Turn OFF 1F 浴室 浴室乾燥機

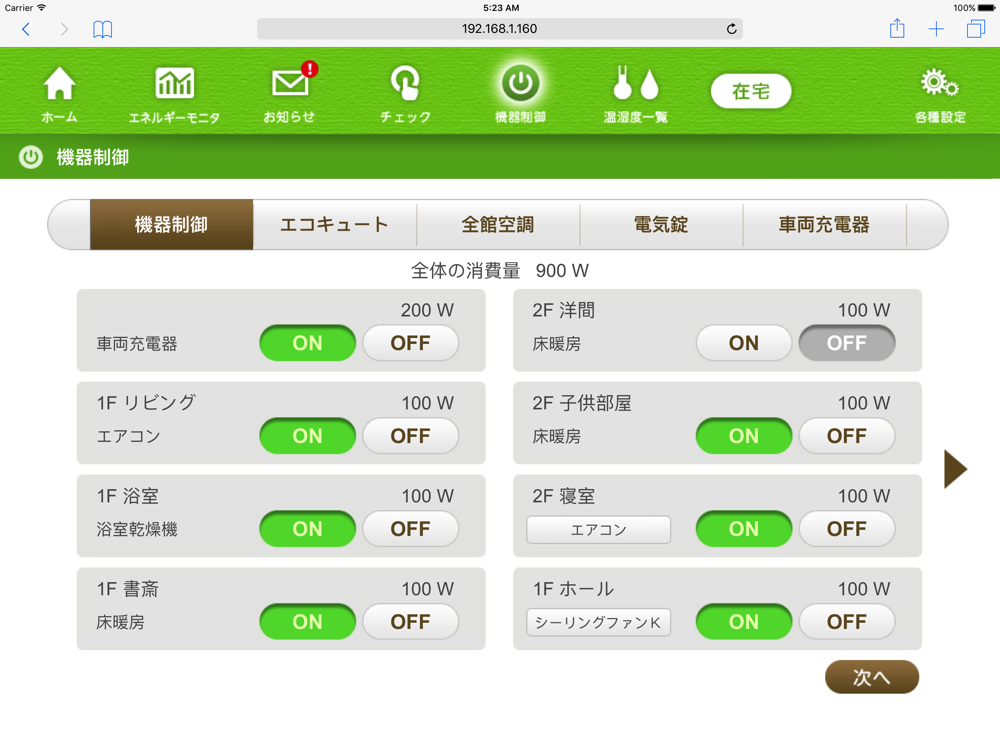coord(411,529)
